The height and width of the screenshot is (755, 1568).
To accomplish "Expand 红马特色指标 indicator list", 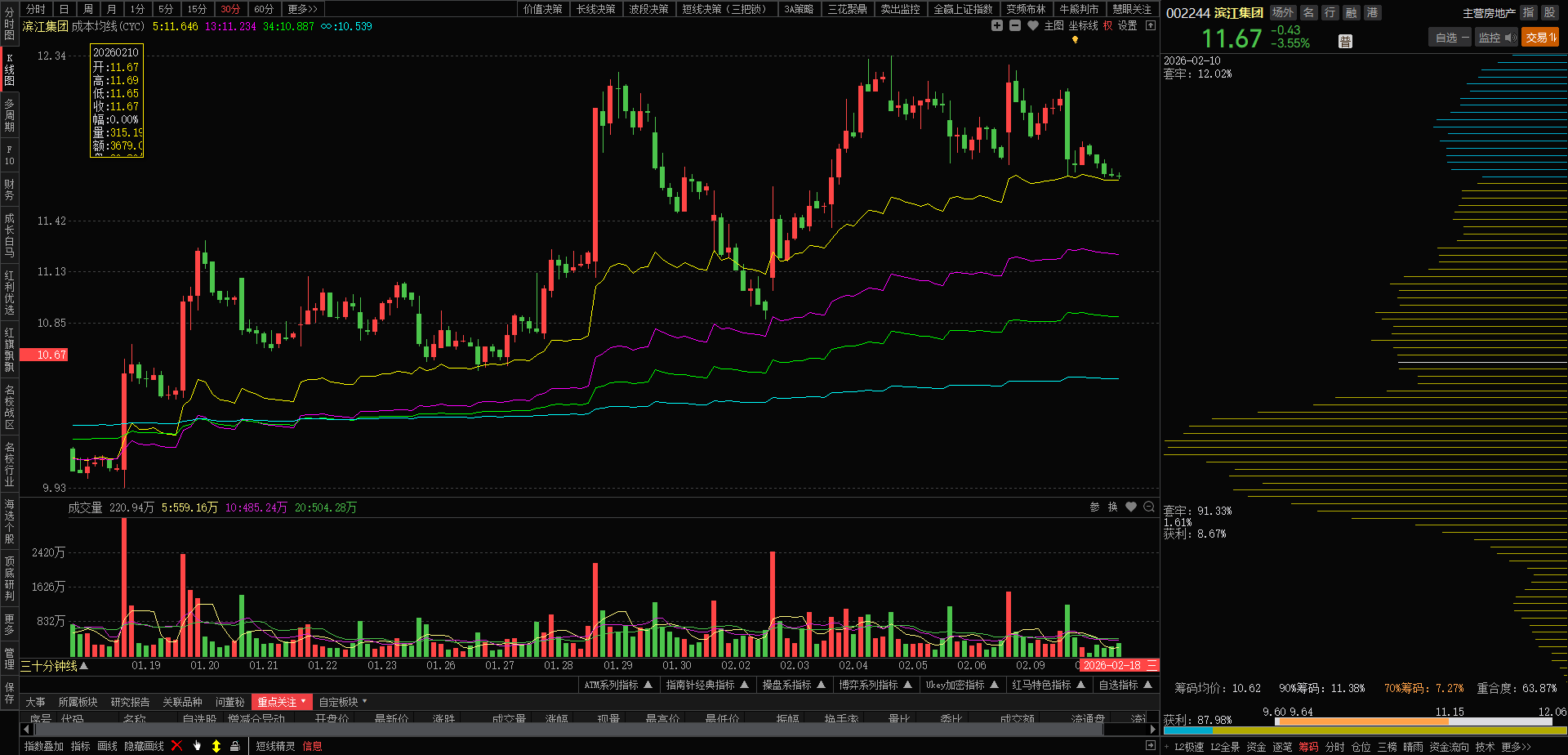I will 1049,685.
